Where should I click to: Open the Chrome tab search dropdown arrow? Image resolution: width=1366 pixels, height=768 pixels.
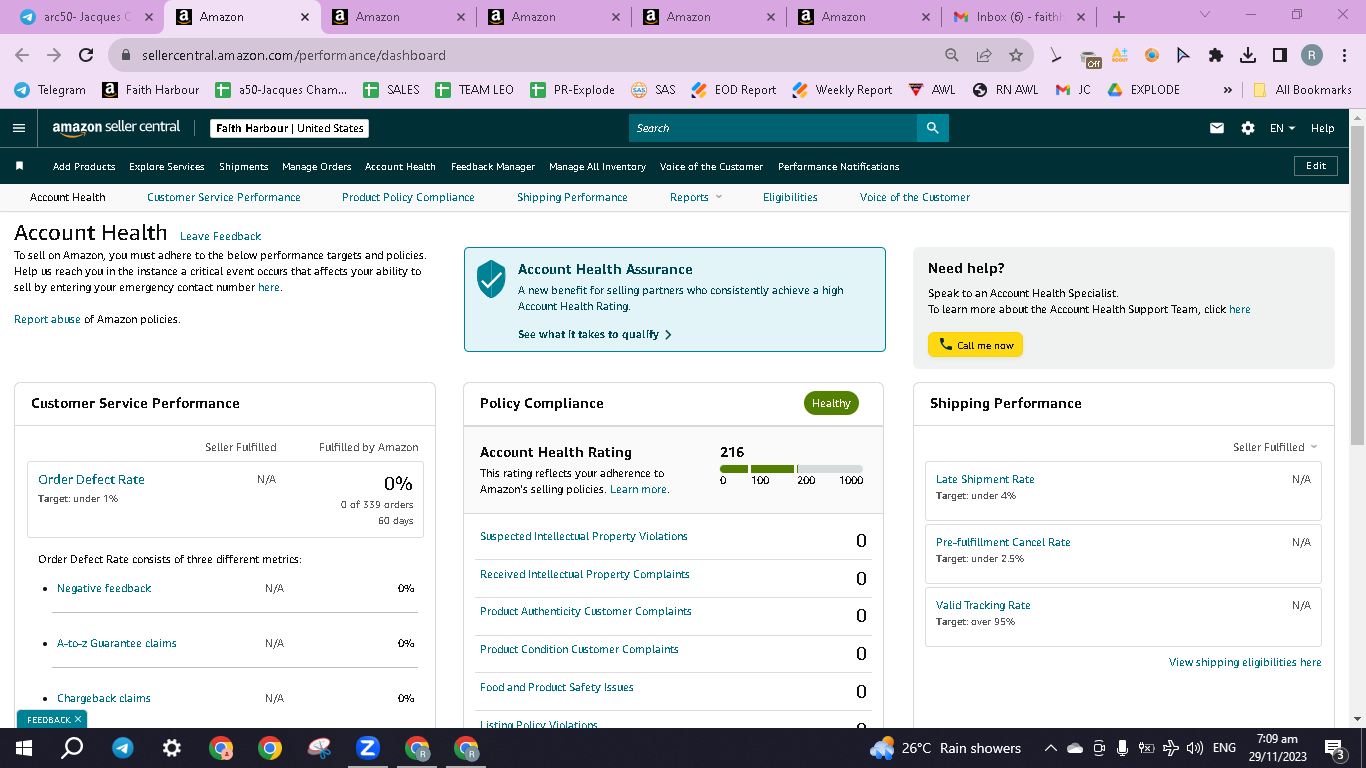point(1204,14)
